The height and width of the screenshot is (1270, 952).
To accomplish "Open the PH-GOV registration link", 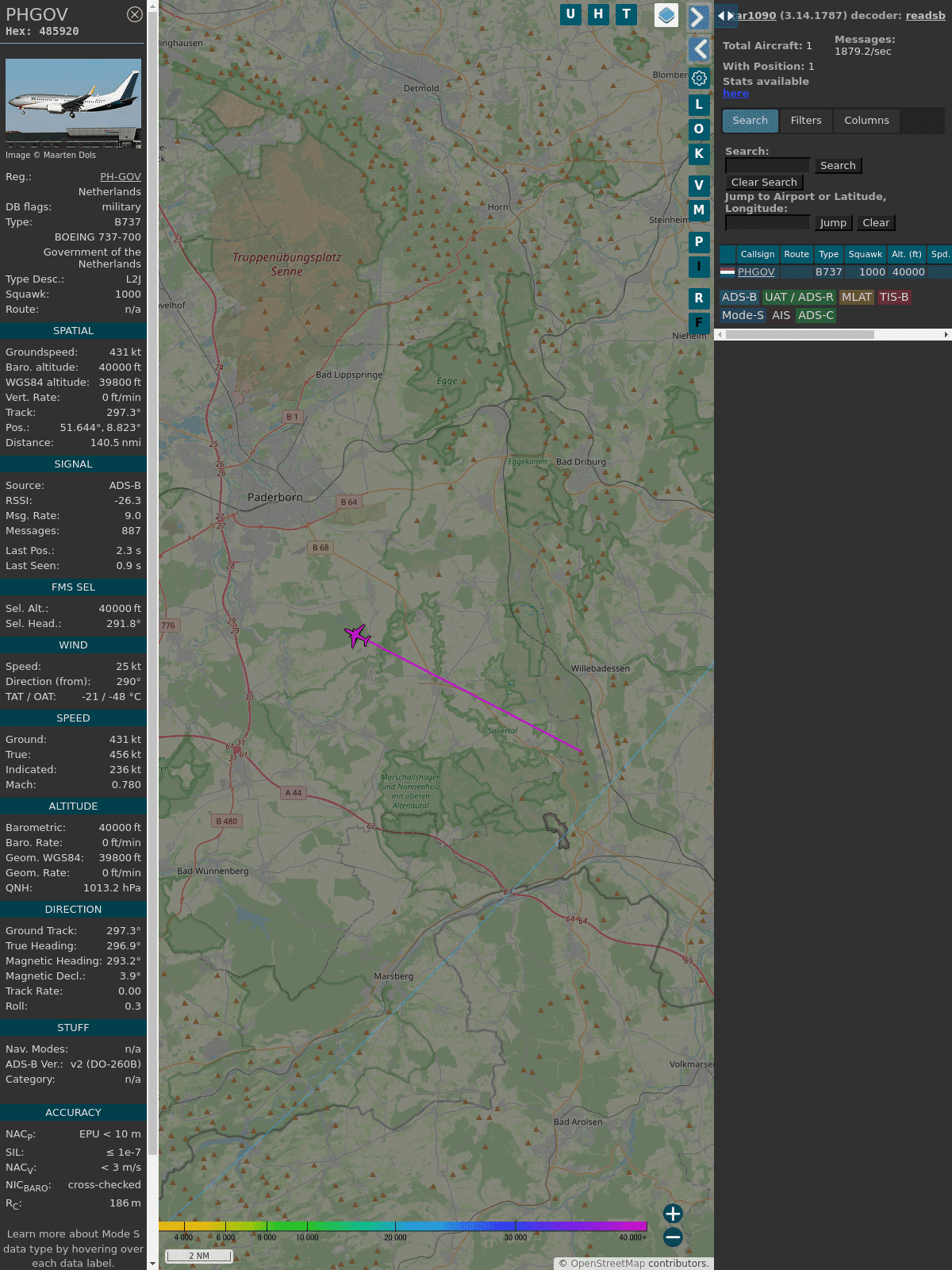I will click(x=121, y=177).
